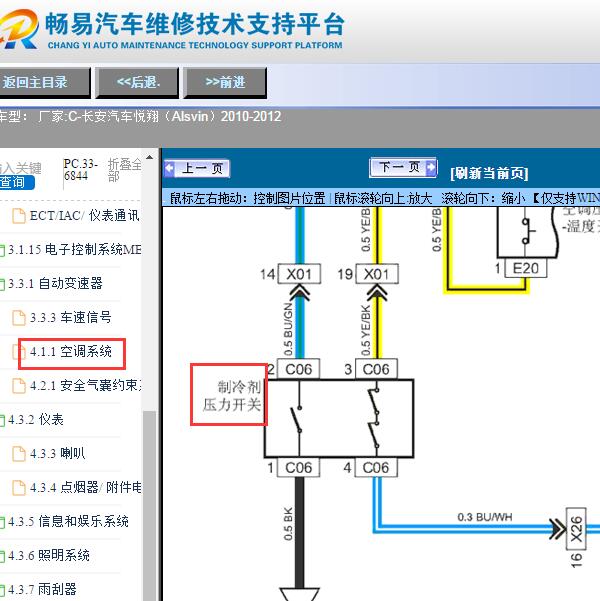Image resolution: width=600 pixels, height=601 pixels.
Task: Click vehicle model text Alsvin 2010-2012
Action: tap(226, 116)
